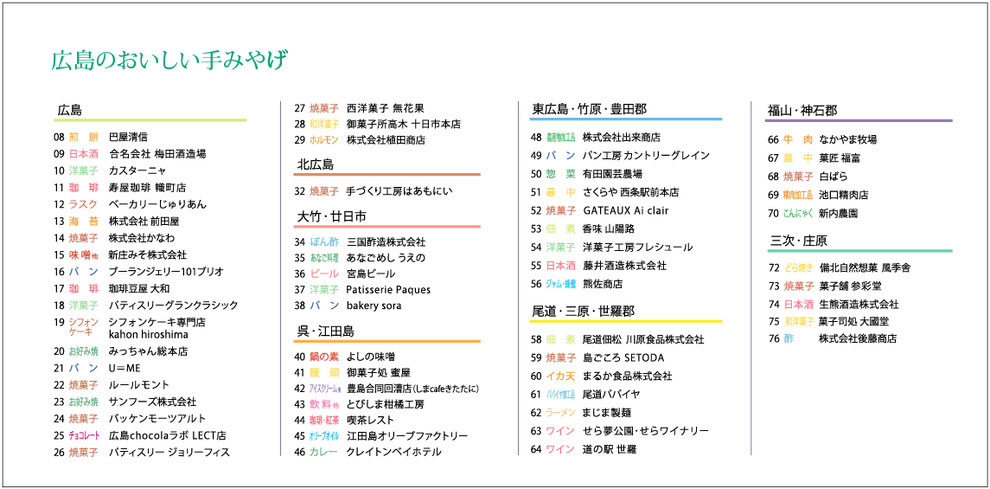Select 熊佐商店
The width and height of the screenshot is (990, 489).
(602, 284)
